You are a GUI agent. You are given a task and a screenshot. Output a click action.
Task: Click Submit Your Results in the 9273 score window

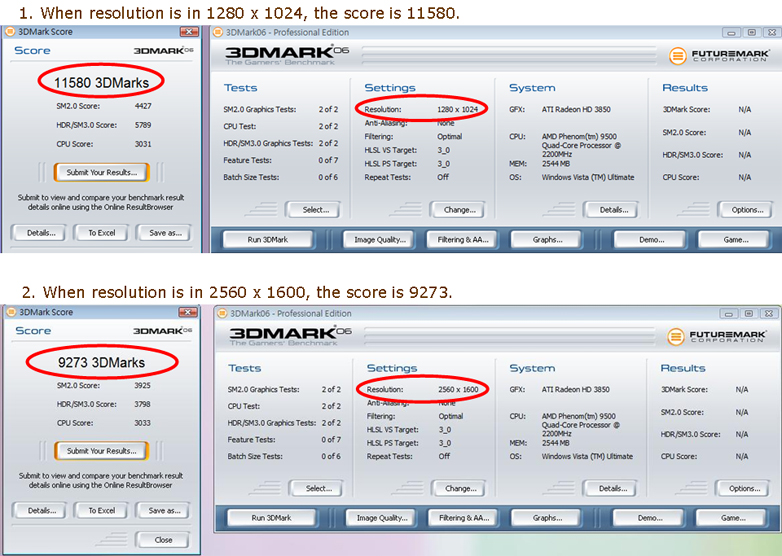pos(102,451)
